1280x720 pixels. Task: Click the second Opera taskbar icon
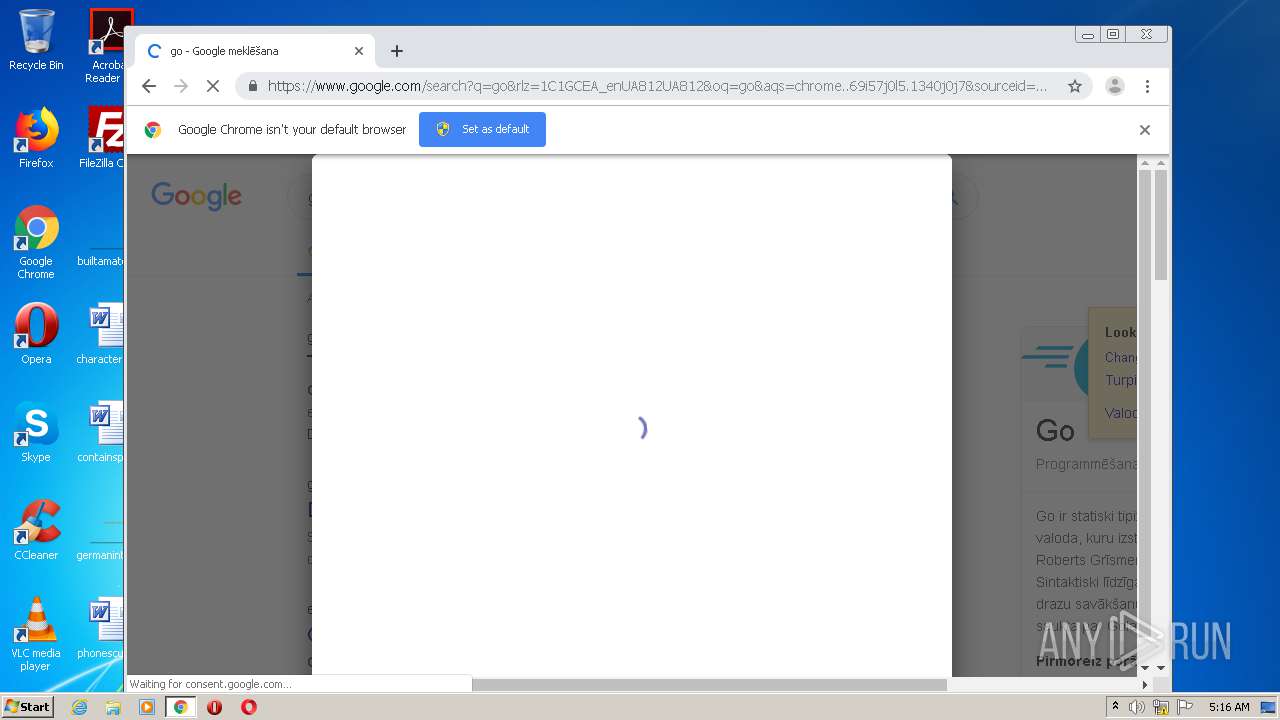tap(248, 707)
